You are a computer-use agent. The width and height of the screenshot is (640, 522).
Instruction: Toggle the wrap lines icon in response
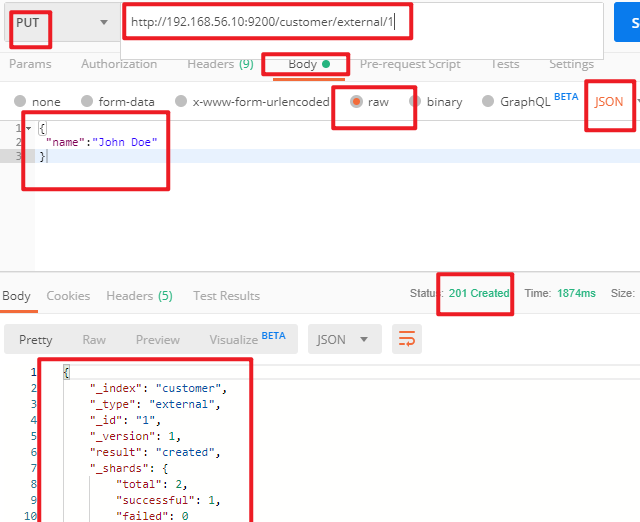[407, 339]
